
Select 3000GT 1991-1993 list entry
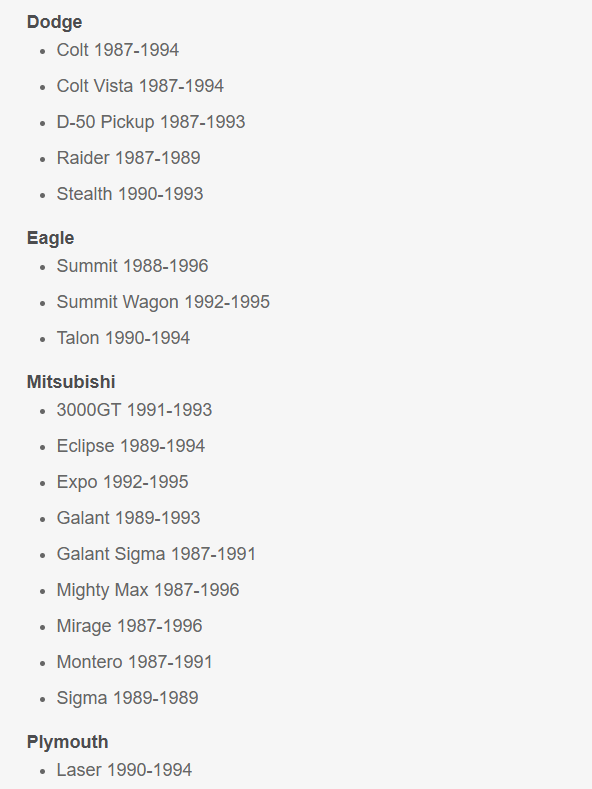pos(134,410)
